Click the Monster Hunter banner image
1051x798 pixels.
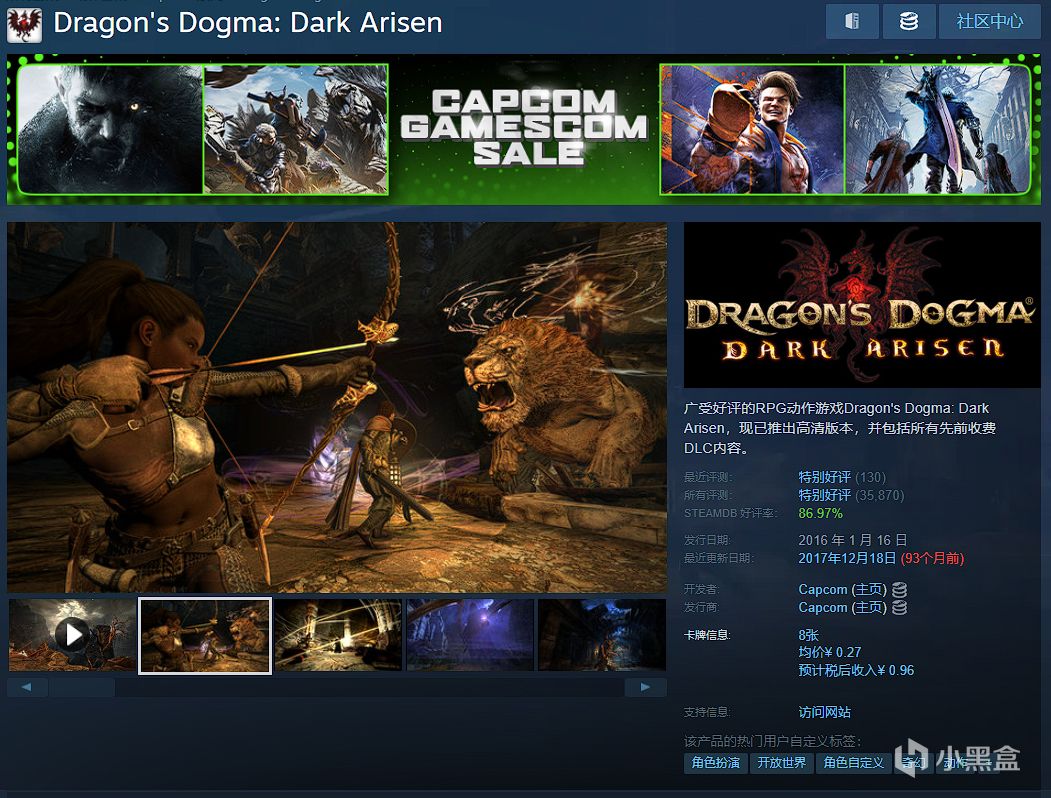pos(296,129)
